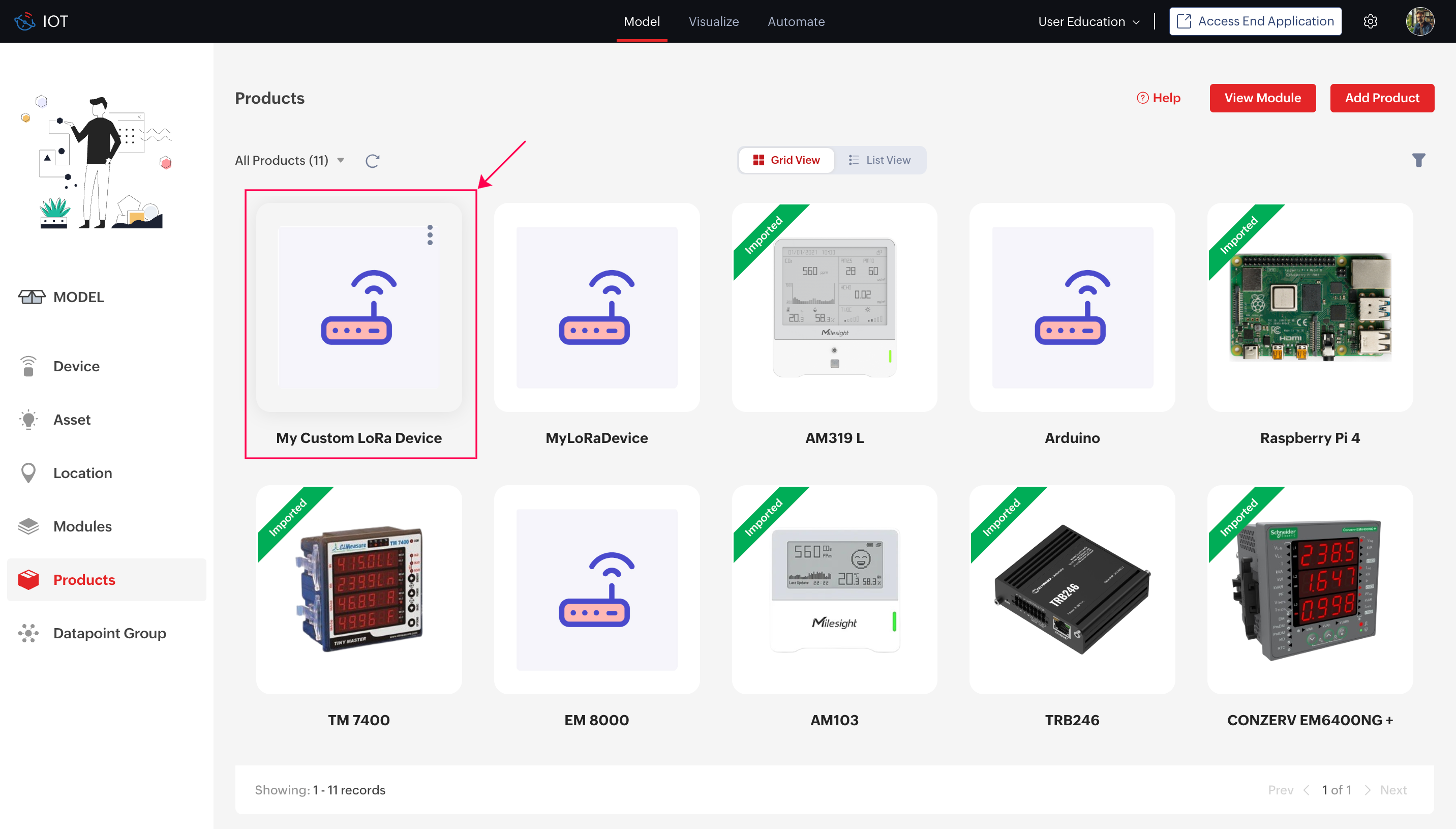This screenshot has width=1456, height=829.
Task: Click the Next page chevron
Action: (x=1367, y=790)
